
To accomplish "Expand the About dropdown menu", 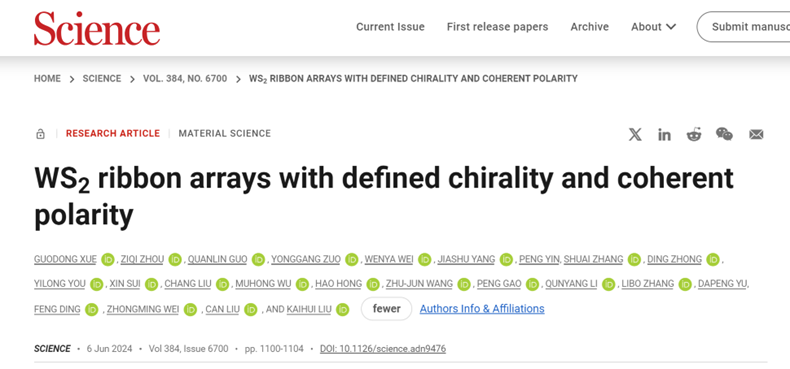I will point(653,27).
